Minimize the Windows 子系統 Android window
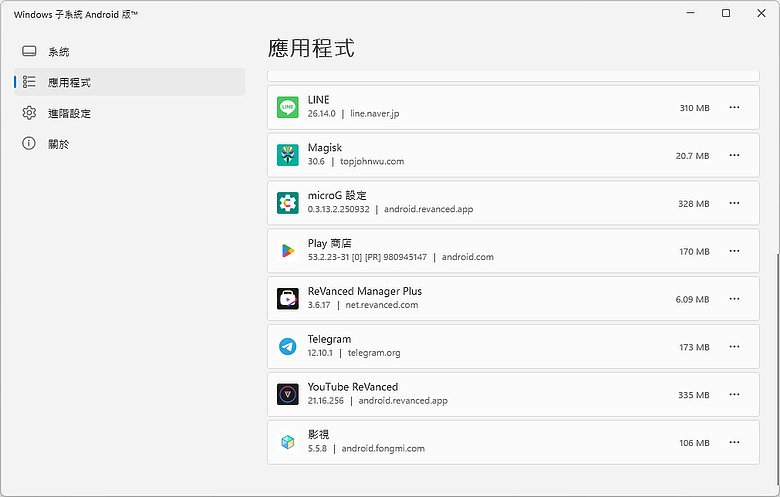Image resolution: width=780 pixels, height=497 pixels. point(690,13)
